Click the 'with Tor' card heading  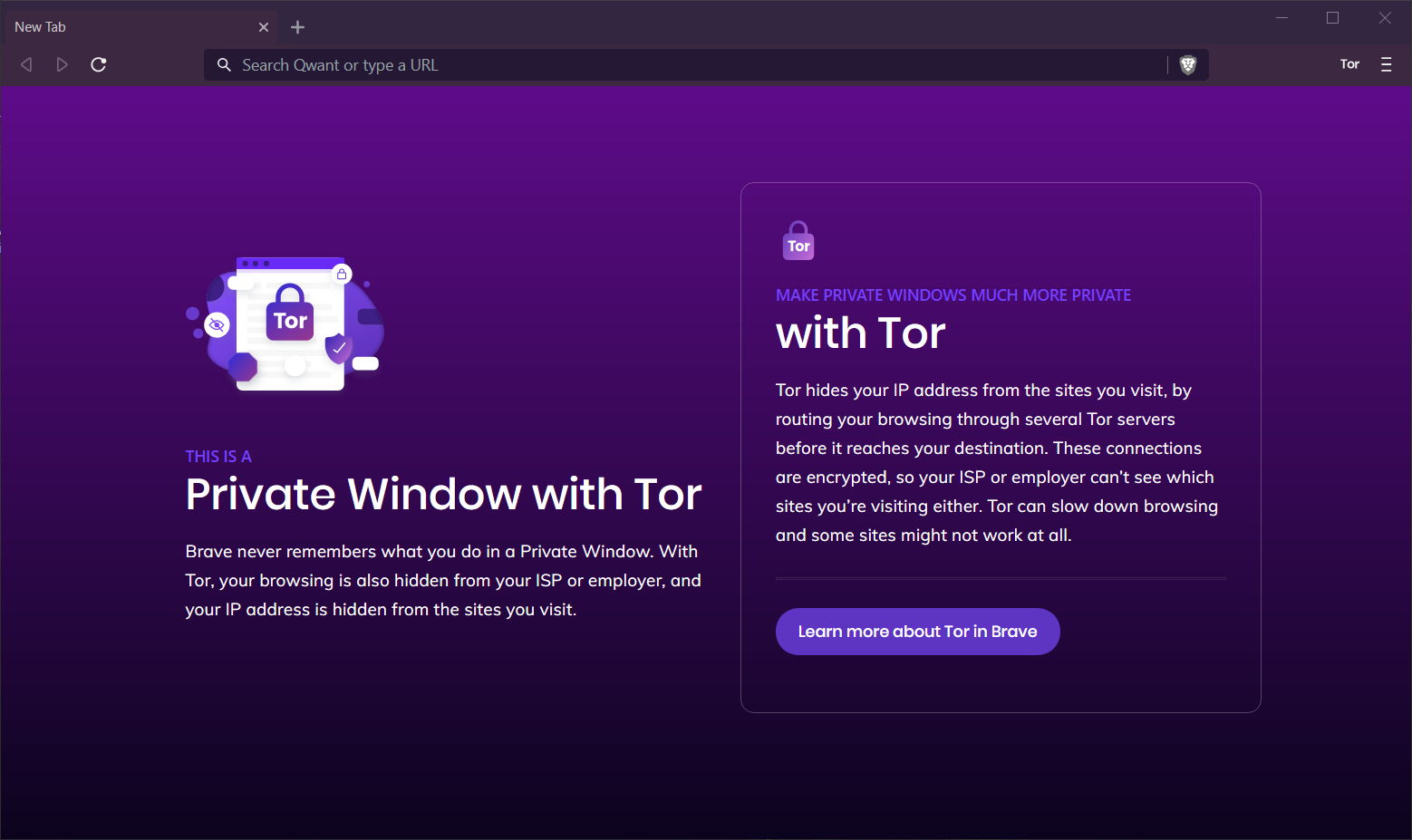861,333
